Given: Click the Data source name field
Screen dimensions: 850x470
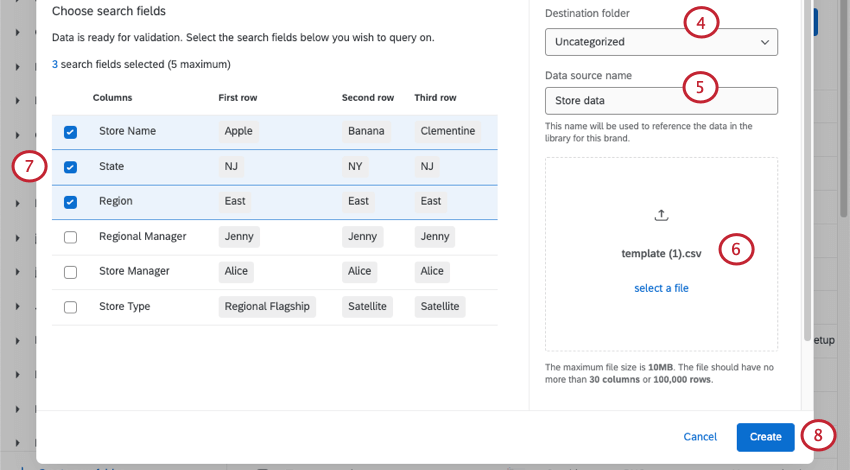Looking at the screenshot, I should click(661, 101).
